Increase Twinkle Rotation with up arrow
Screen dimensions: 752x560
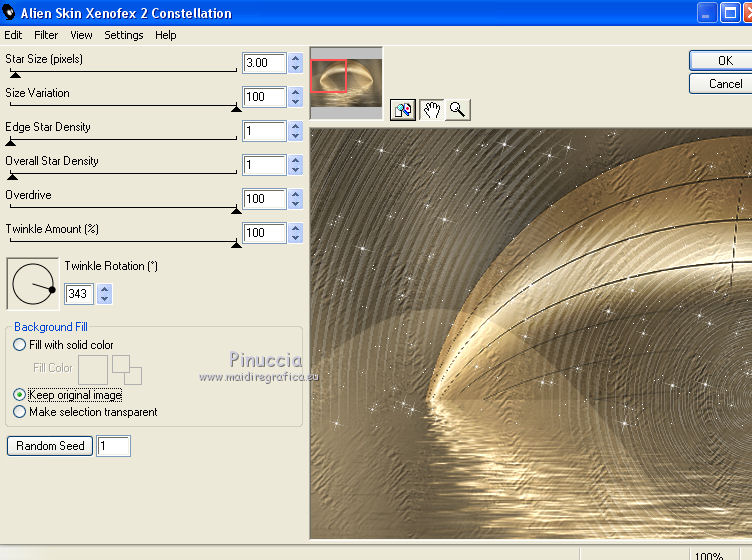[x=105, y=289]
